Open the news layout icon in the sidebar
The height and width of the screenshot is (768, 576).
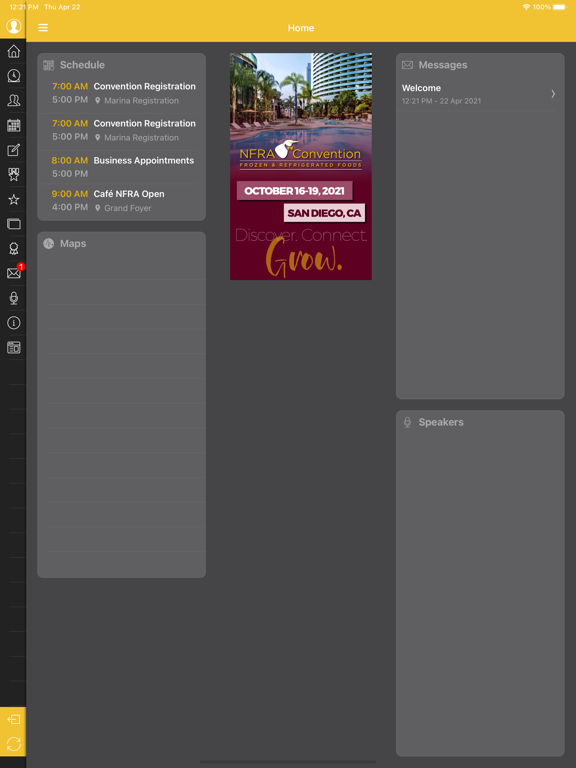(14, 347)
